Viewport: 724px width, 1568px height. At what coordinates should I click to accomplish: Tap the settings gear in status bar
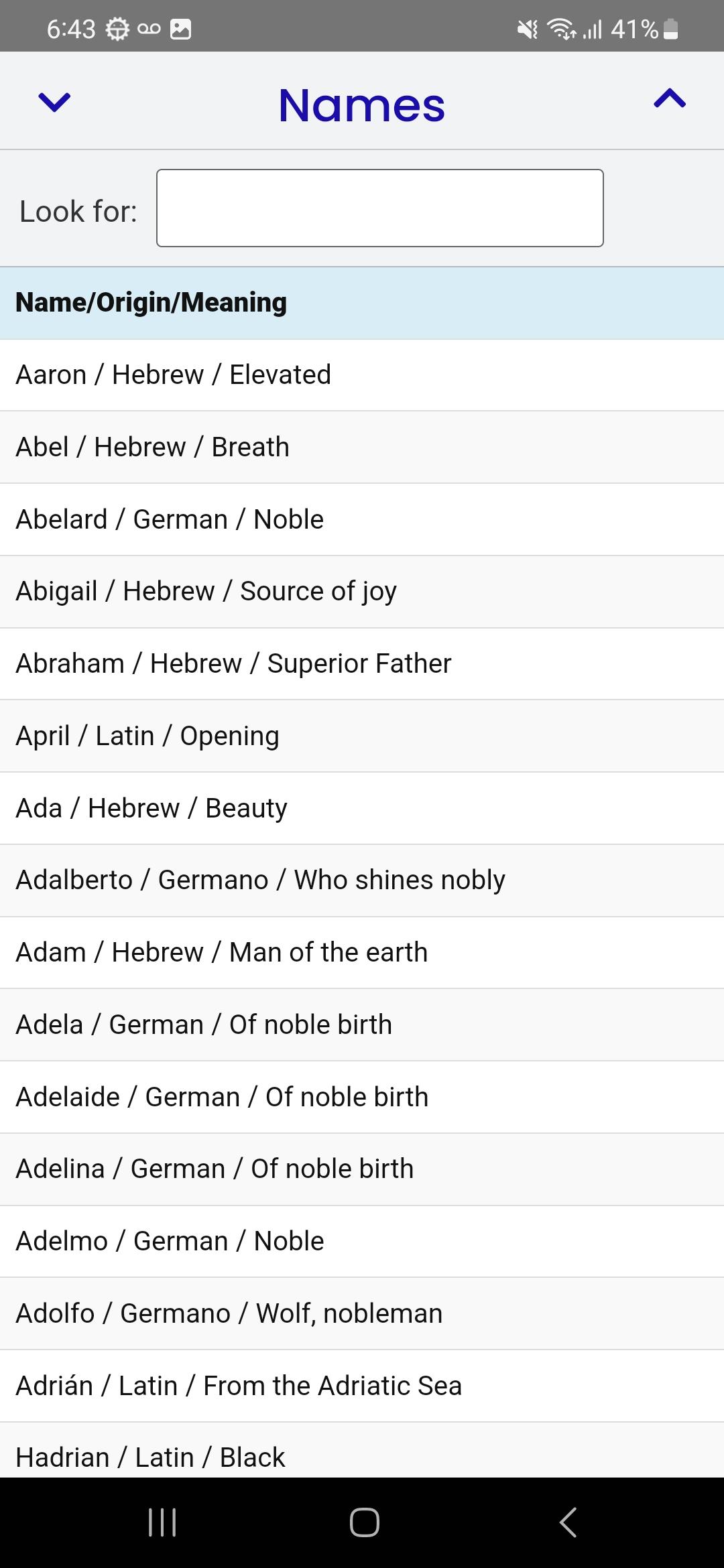pos(117,29)
